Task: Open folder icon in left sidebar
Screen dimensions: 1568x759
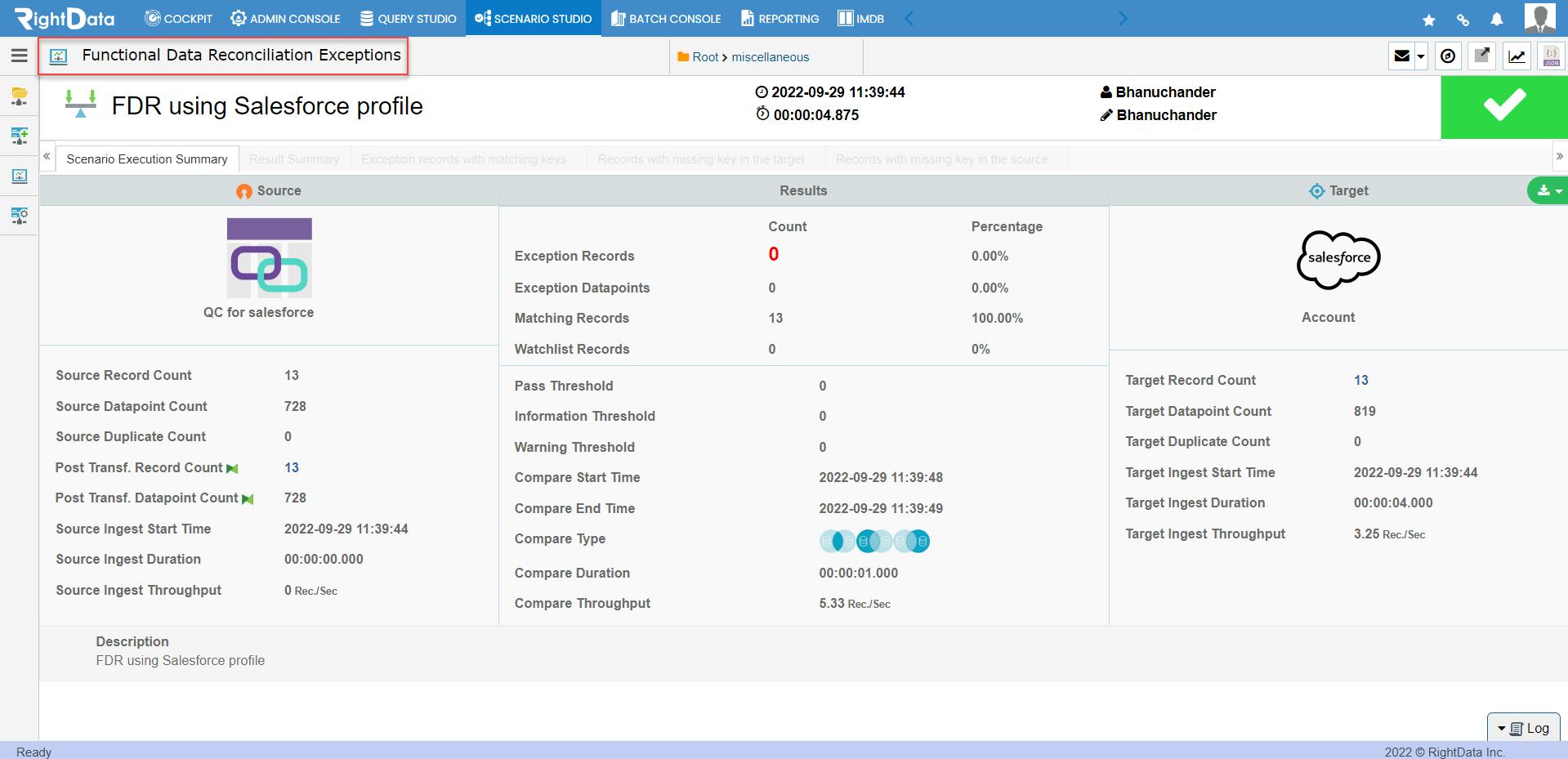Action: point(20,96)
